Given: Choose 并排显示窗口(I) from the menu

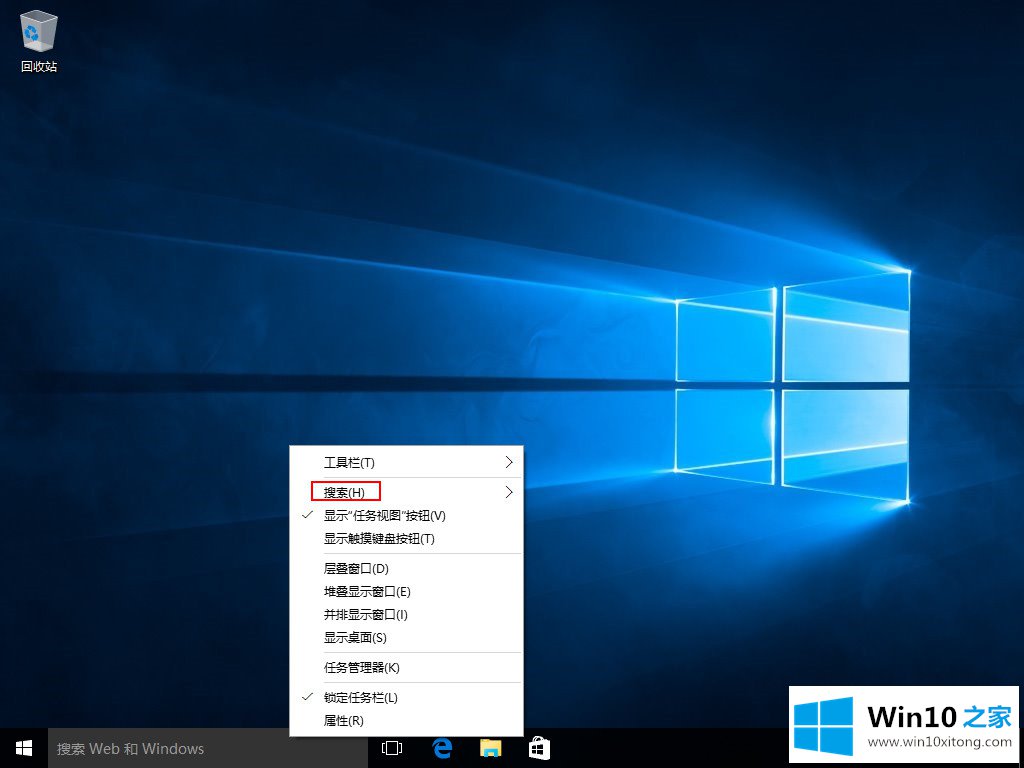Looking at the screenshot, I should pos(406,615).
